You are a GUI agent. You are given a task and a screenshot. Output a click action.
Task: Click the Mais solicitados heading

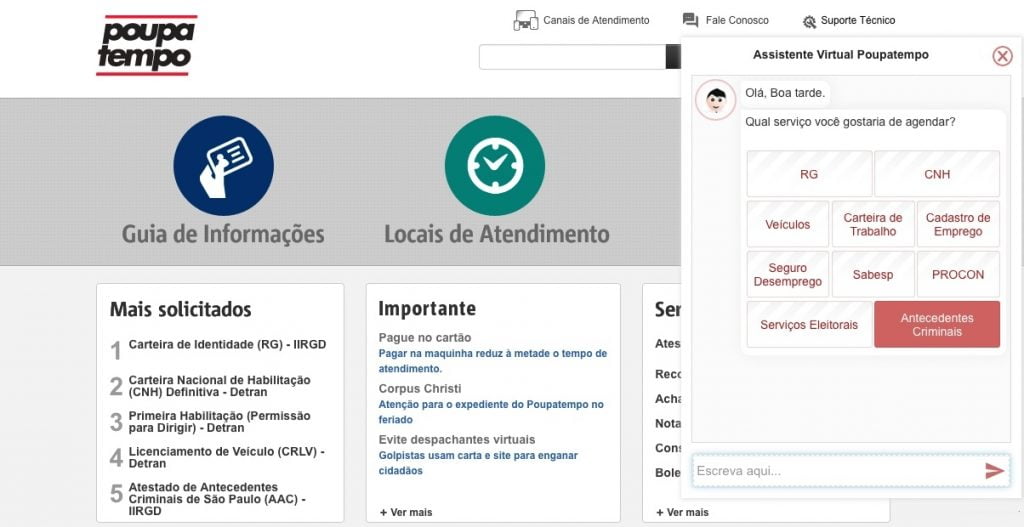180,309
